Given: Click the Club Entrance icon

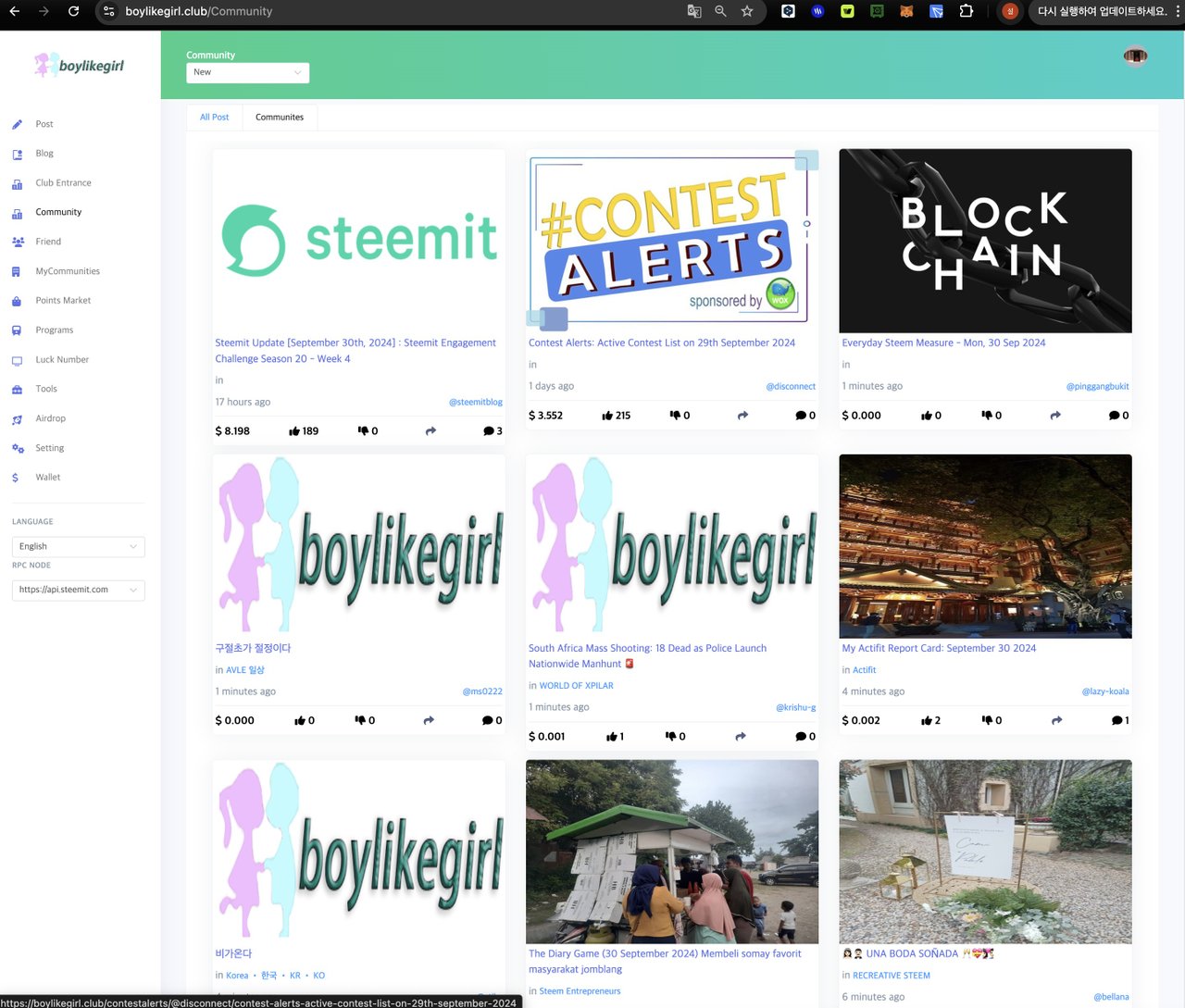Looking at the screenshot, I should pos(17,183).
